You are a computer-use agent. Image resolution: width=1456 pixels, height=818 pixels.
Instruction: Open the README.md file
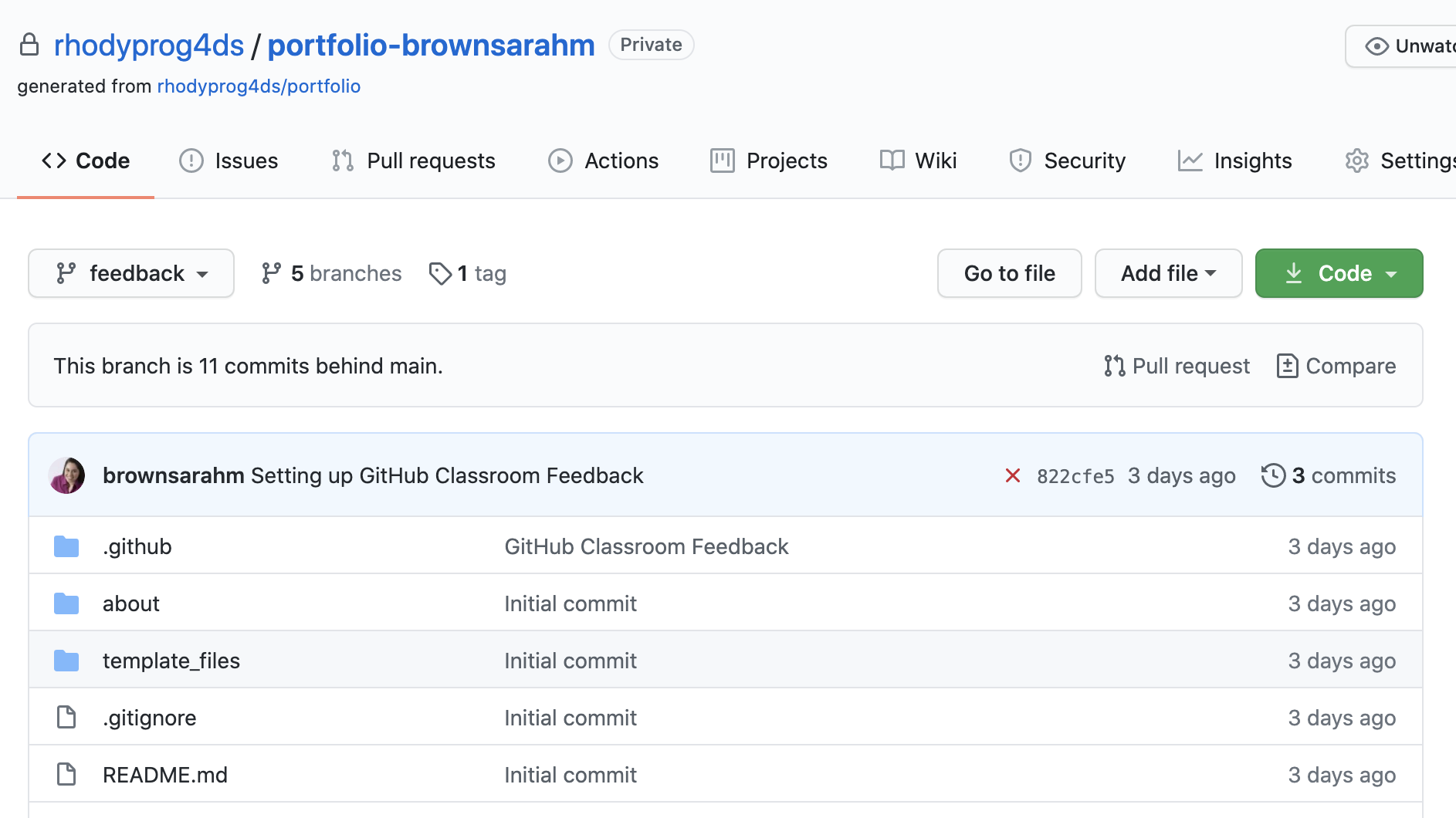pos(165,774)
